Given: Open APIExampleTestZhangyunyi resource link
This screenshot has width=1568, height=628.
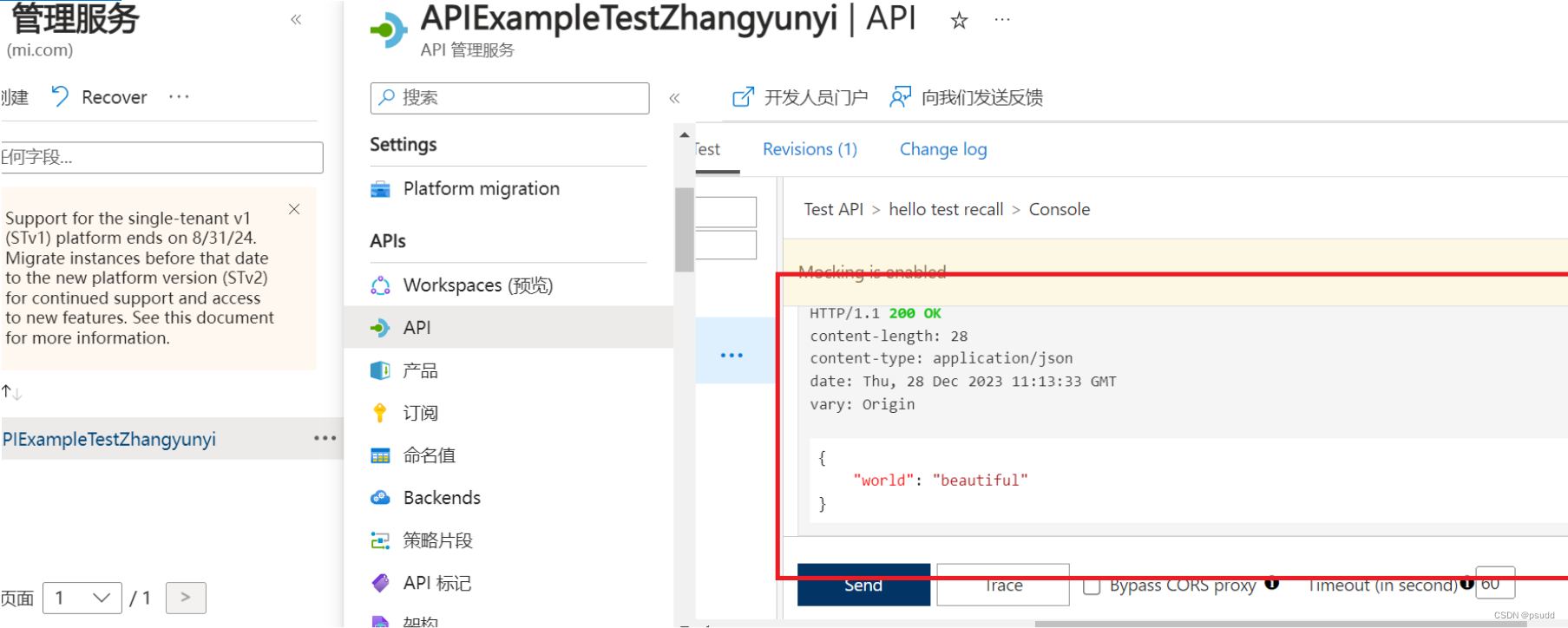Looking at the screenshot, I should pyautogui.click(x=108, y=439).
